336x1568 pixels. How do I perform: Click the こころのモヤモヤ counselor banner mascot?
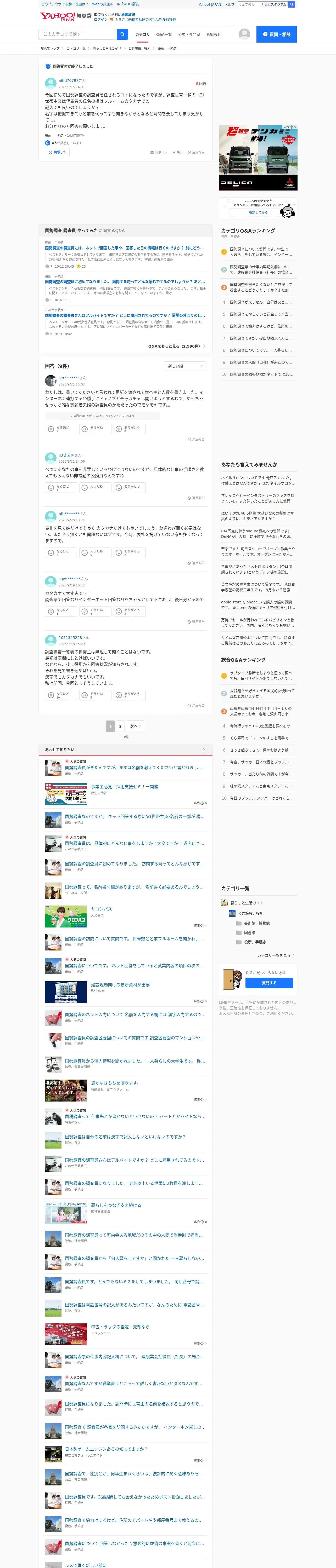(x=287, y=211)
